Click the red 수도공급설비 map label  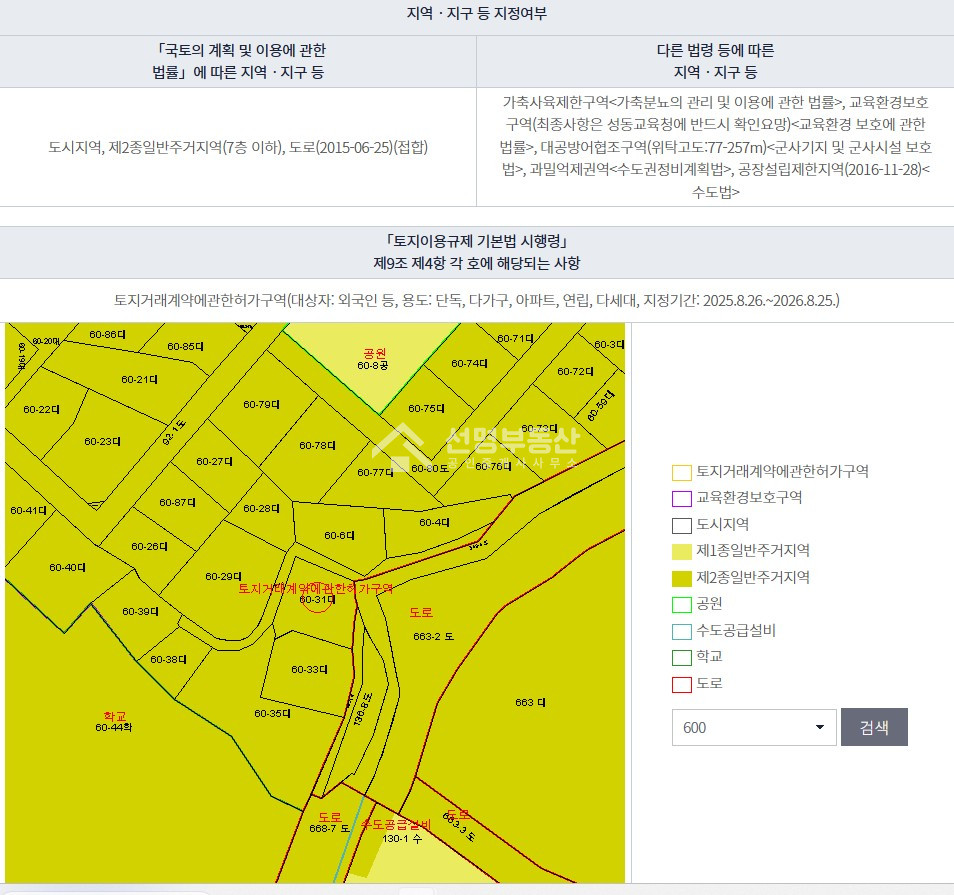[x=396, y=825]
